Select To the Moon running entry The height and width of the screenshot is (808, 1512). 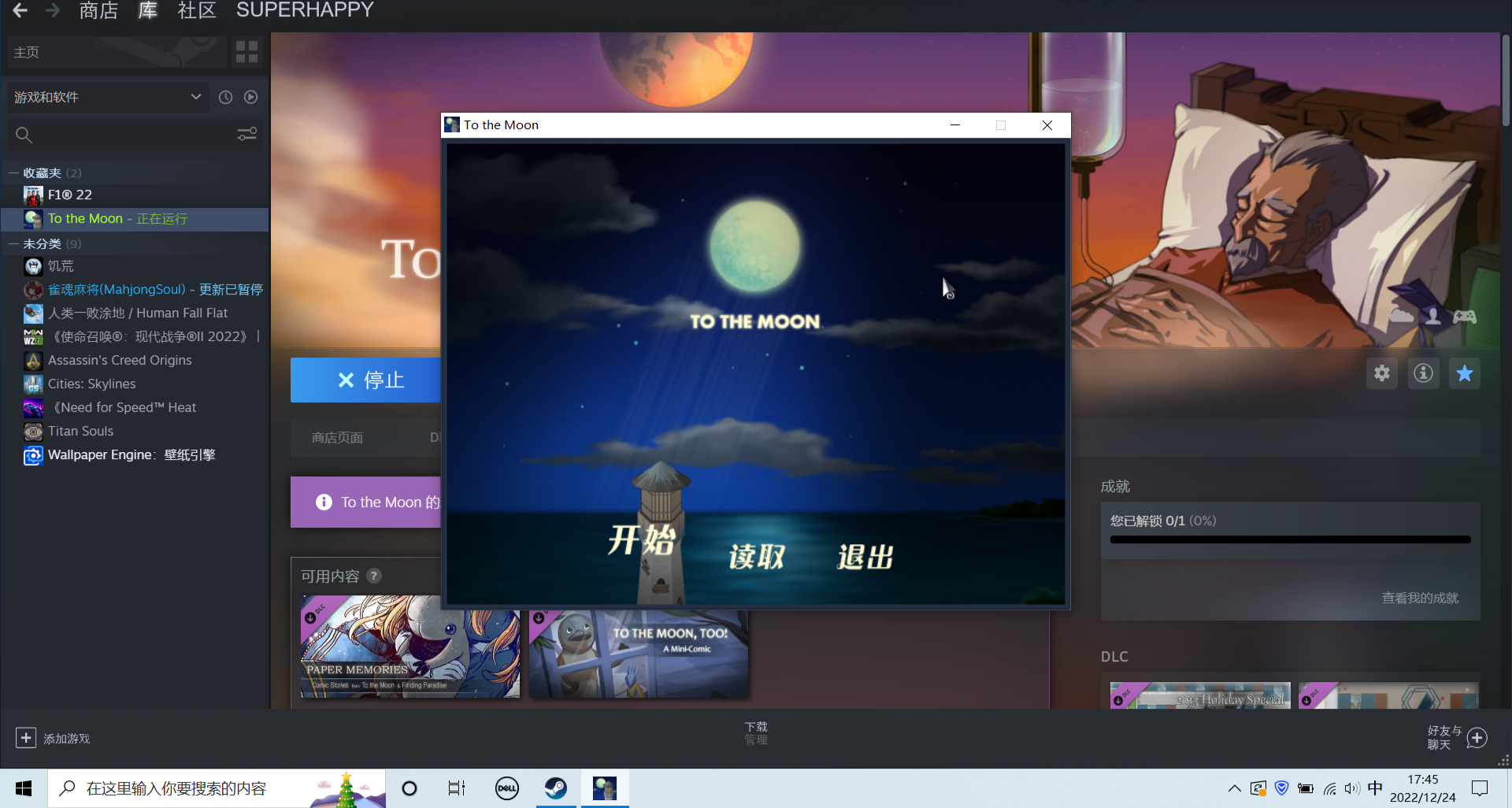pos(135,219)
